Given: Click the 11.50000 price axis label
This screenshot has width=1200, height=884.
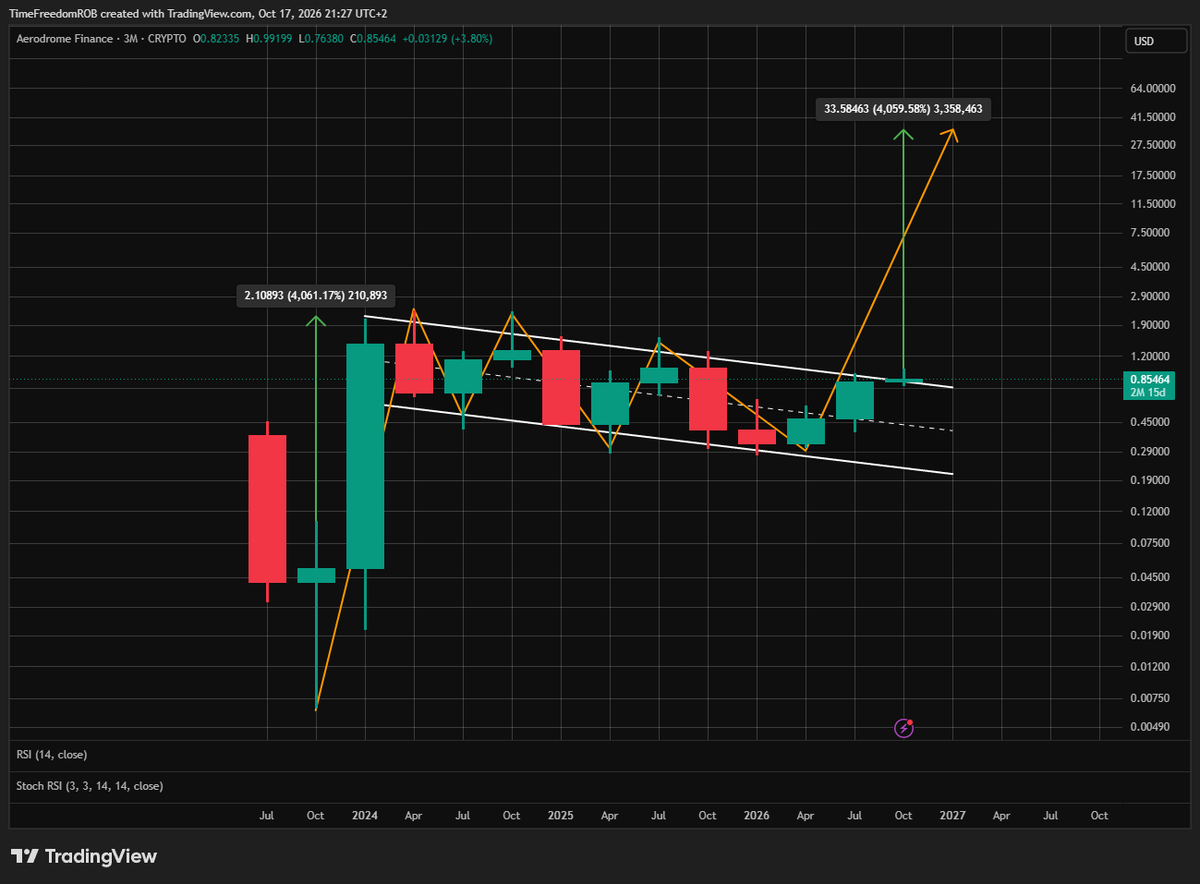Looking at the screenshot, I should coord(1151,204).
